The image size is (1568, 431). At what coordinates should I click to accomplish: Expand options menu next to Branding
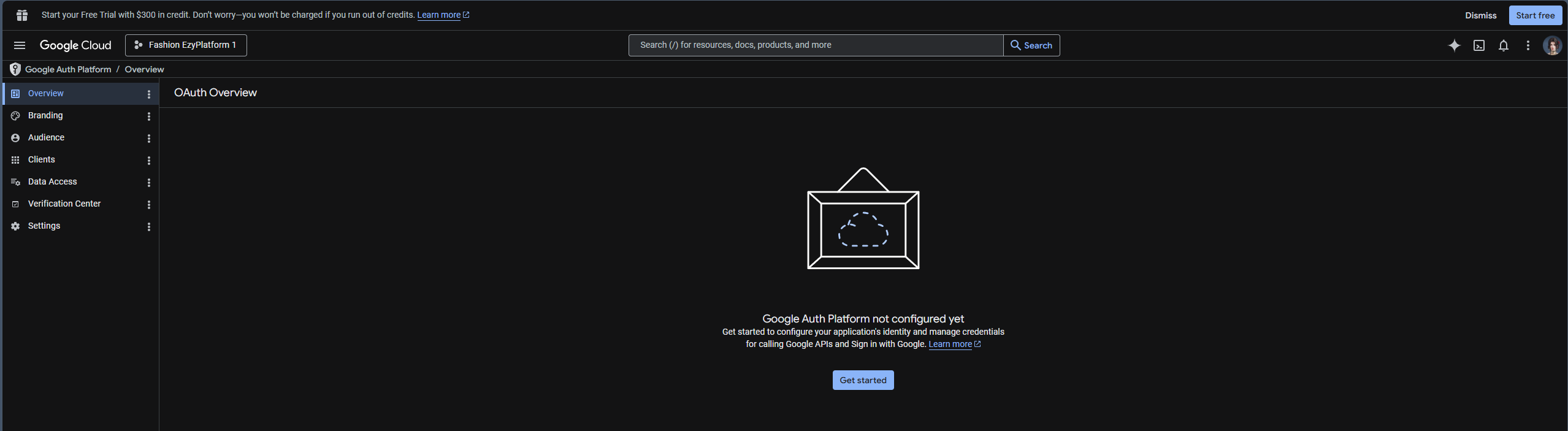point(149,116)
